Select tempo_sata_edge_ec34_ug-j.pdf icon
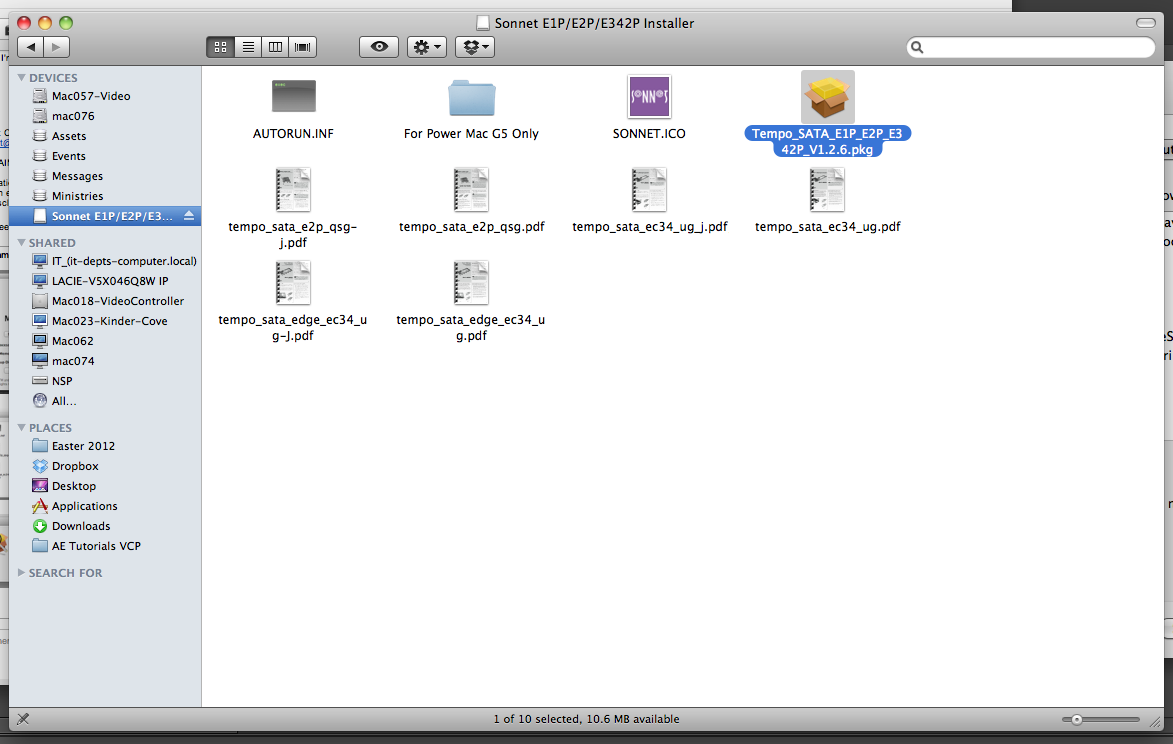Viewport: 1173px width, 744px height. pyautogui.click(x=293, y=283)
